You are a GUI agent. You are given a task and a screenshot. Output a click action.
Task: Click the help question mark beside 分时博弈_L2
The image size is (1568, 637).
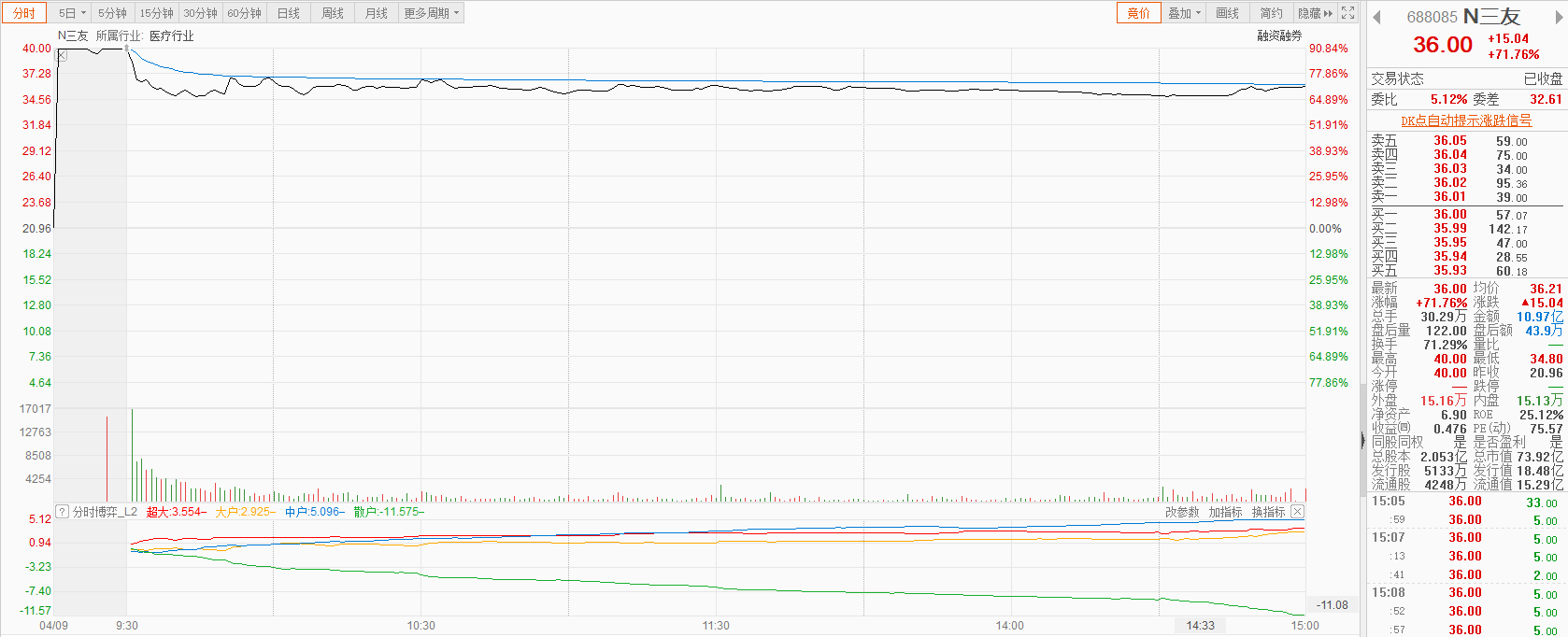point(62,512)
